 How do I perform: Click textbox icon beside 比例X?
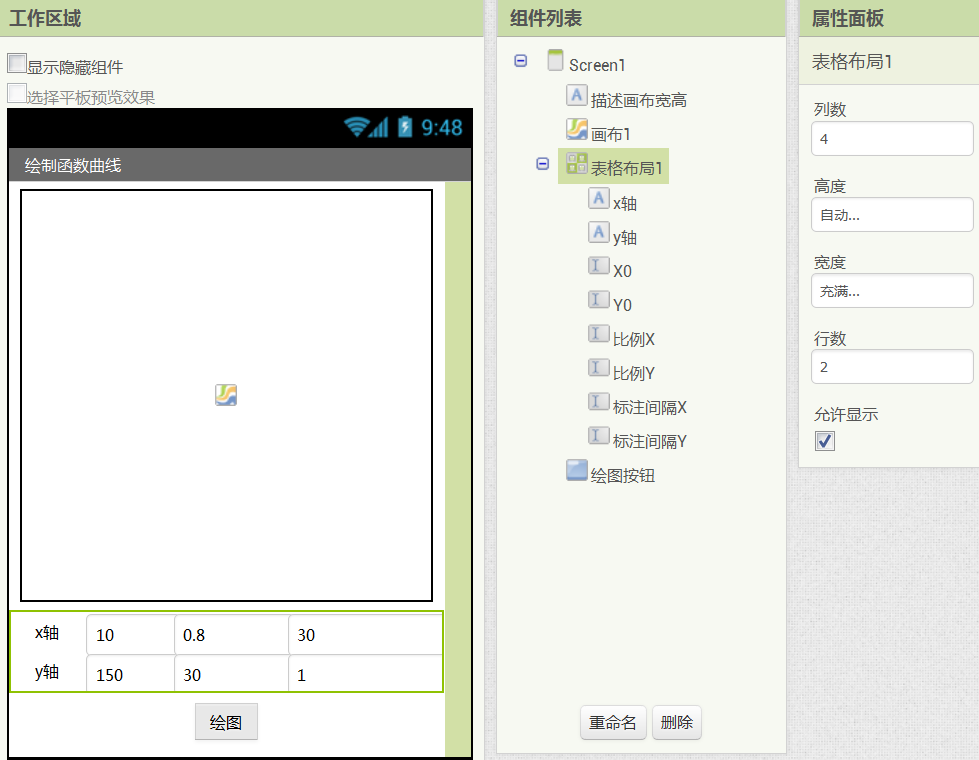[598, 333]
